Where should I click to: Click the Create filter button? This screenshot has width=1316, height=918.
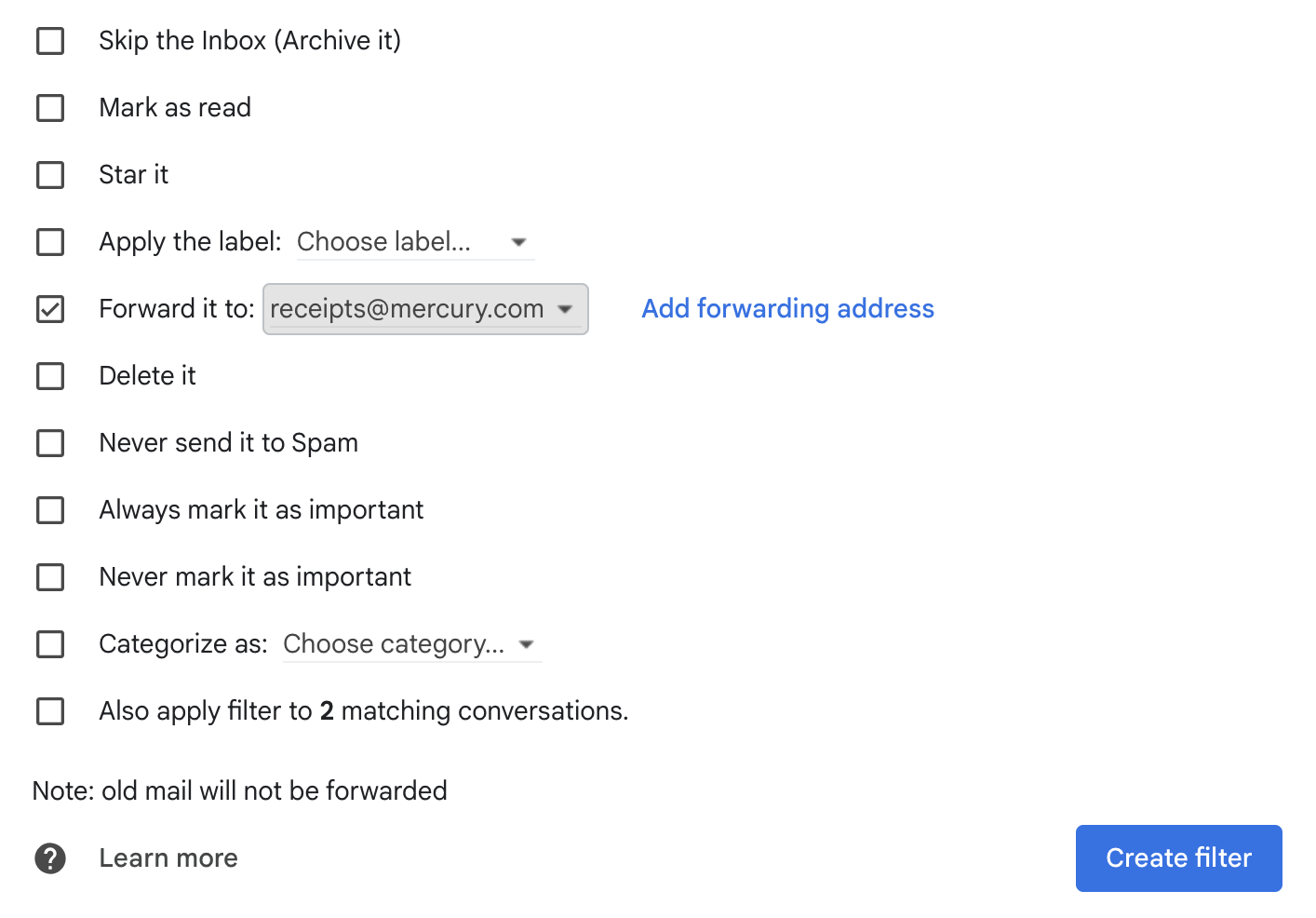tap(1178, 857)
